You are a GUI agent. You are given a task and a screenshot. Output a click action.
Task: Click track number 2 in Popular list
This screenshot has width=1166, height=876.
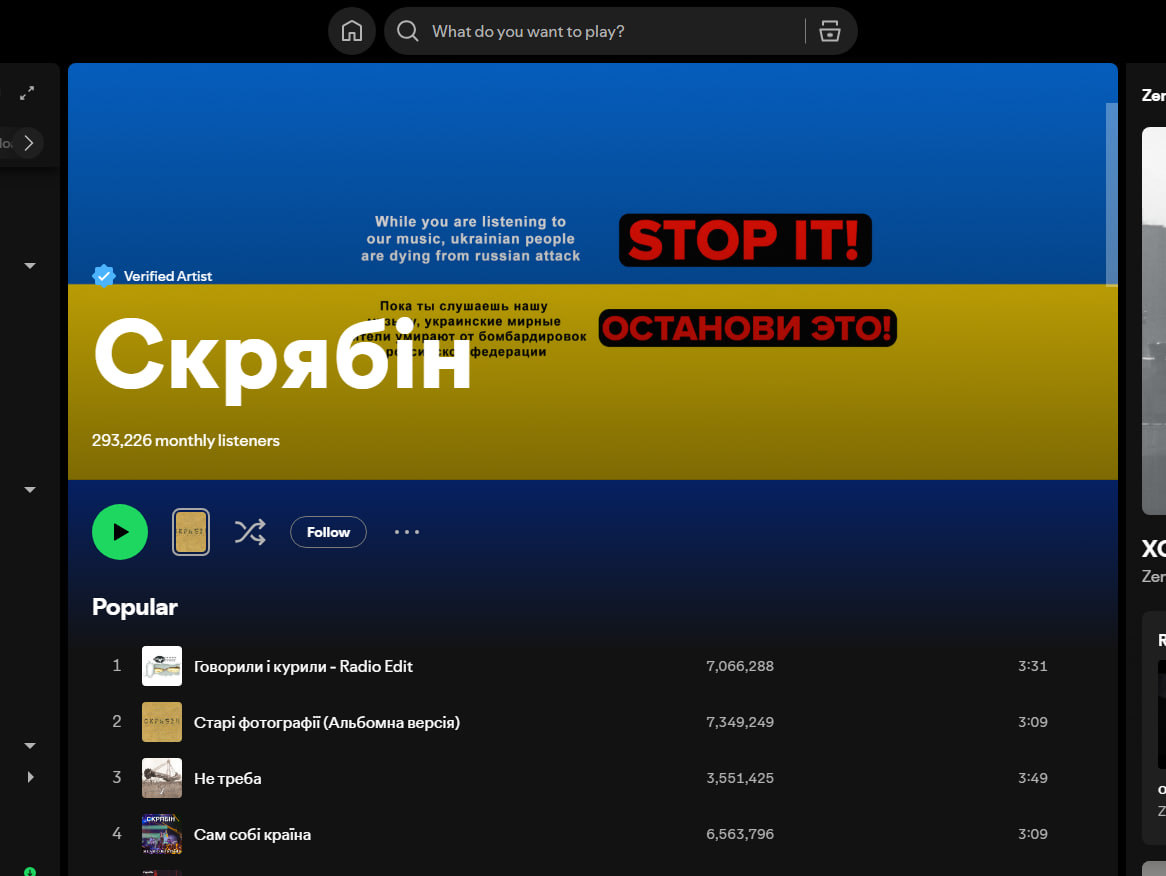click(117, 721)
